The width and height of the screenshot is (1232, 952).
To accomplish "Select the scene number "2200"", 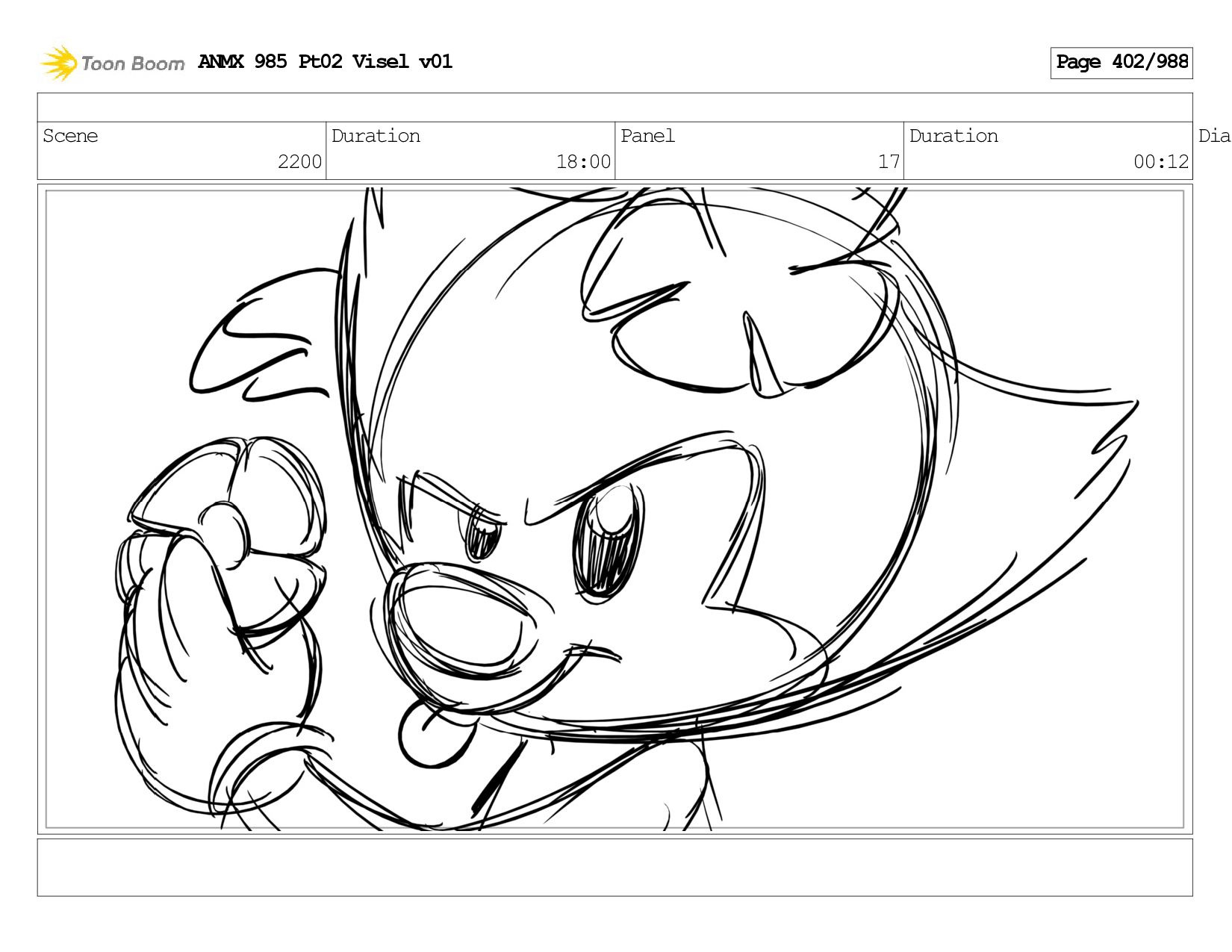I will [299, 162].
